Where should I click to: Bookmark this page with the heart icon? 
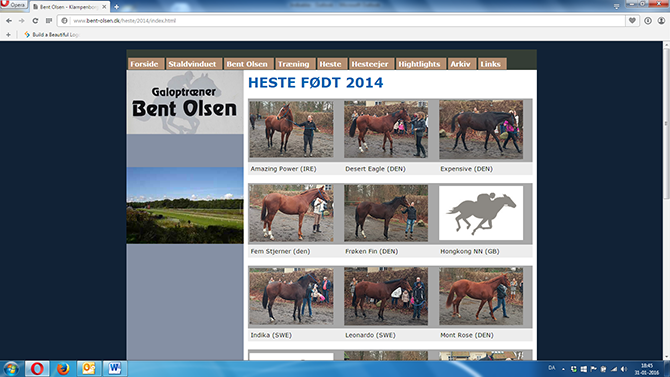[x=632, y=21]
